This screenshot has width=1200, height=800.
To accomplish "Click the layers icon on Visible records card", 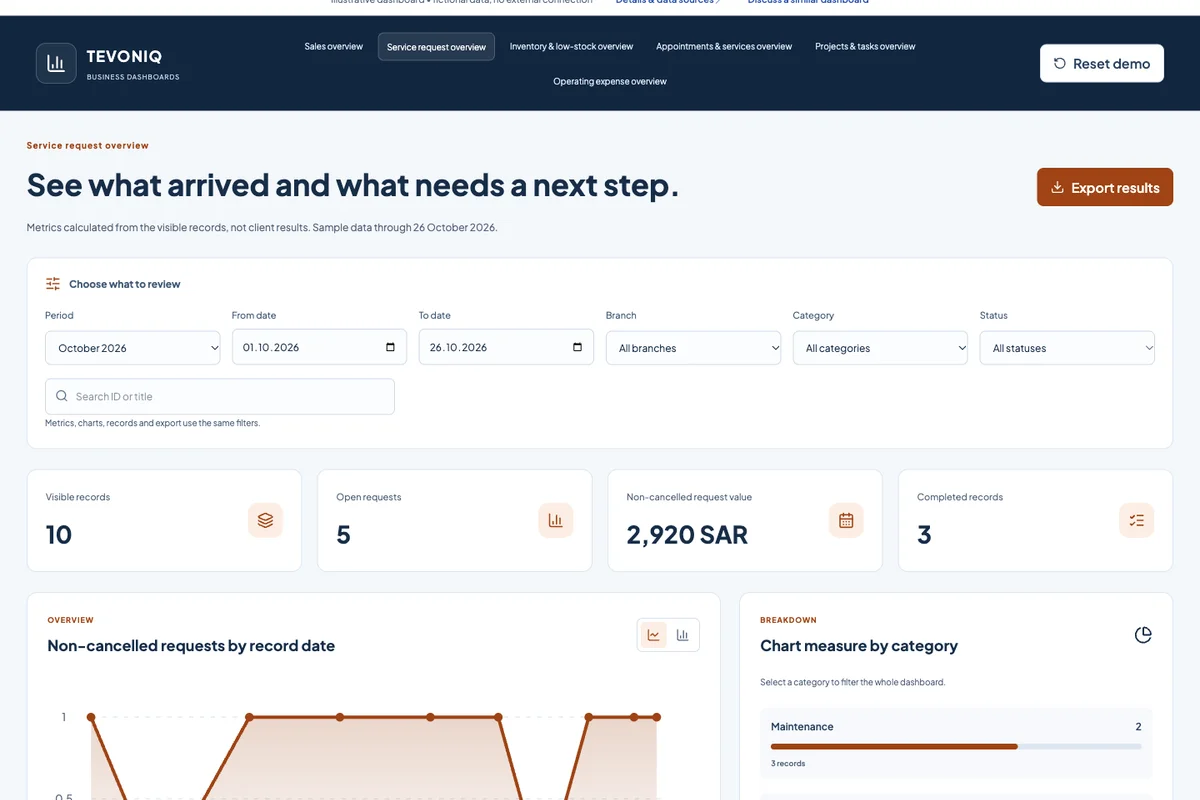I will pyautogui.click(x=265, y=520).
